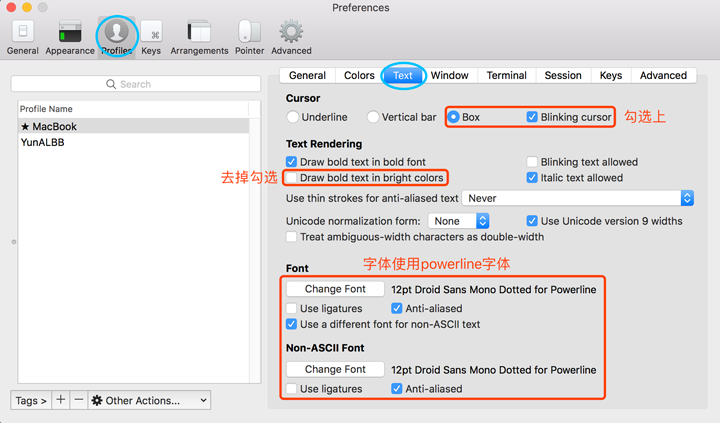Toggle Draw bold text in bold font

point(291,162)
